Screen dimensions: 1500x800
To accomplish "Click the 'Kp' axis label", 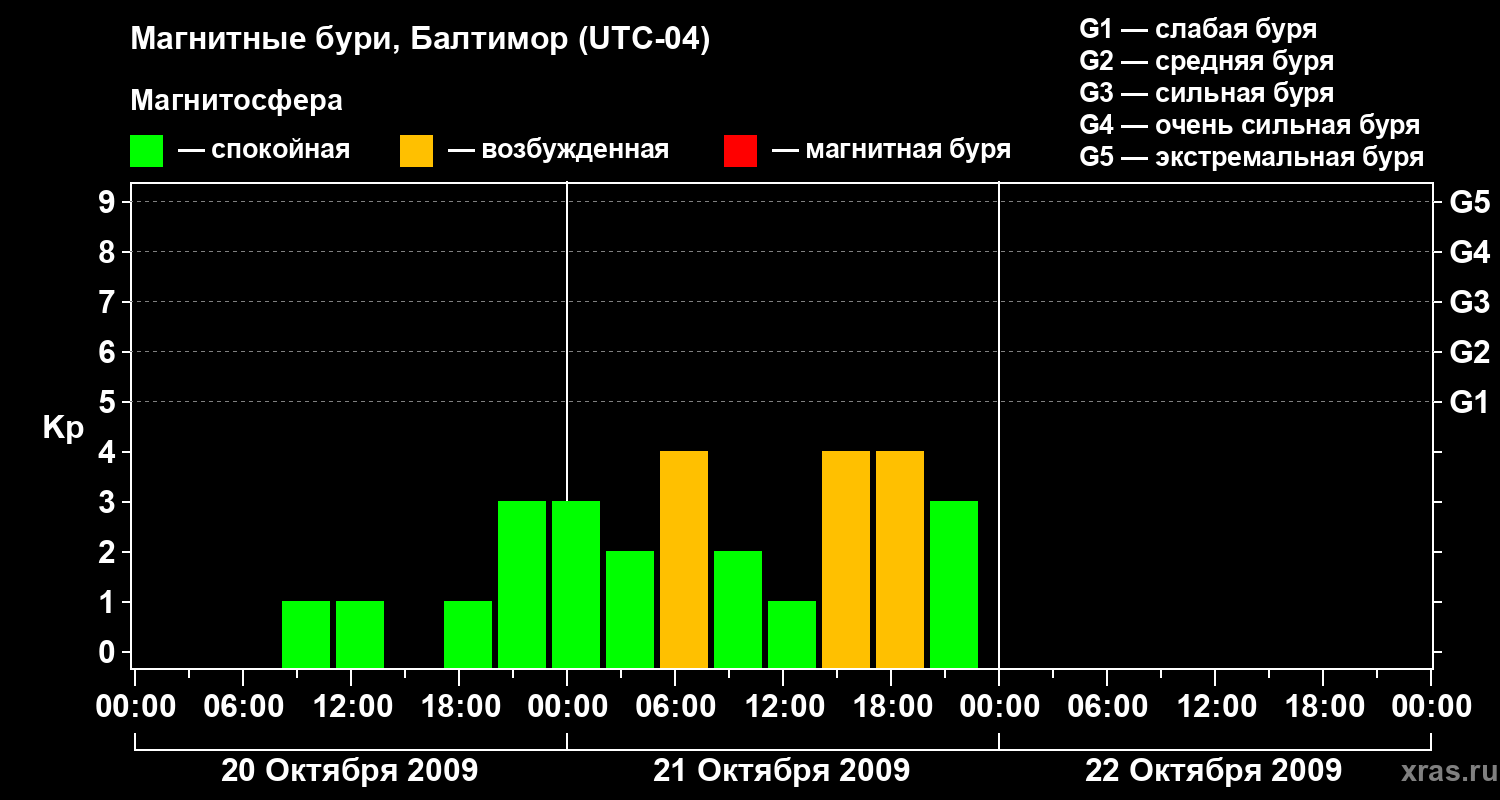I will click(63, 428).
